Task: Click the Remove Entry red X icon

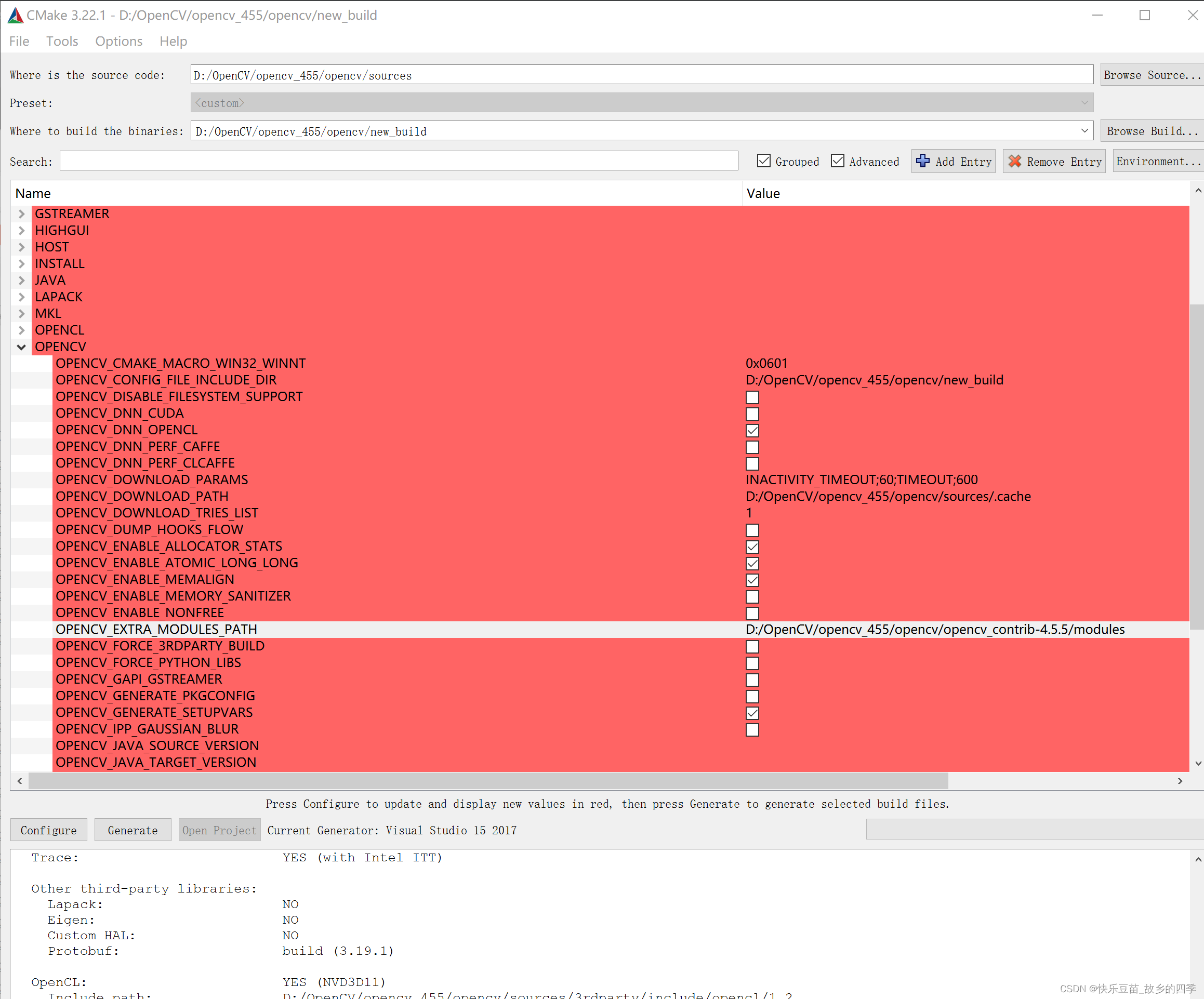Action: tap(1014, 161)
